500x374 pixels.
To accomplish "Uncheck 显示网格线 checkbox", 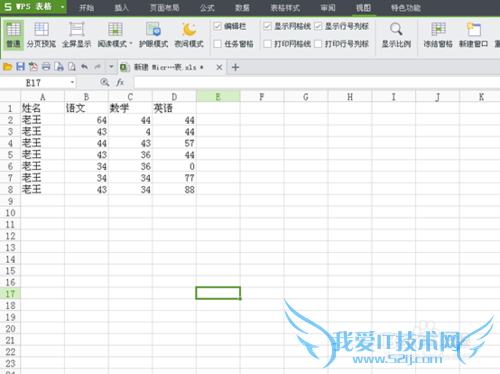I will [267, 26].
